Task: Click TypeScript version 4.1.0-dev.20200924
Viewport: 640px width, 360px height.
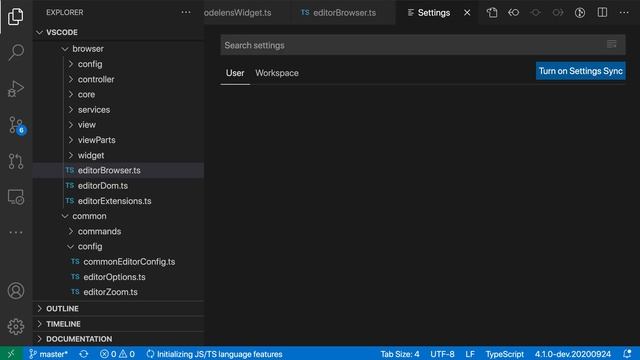Action: pos(573,354)
